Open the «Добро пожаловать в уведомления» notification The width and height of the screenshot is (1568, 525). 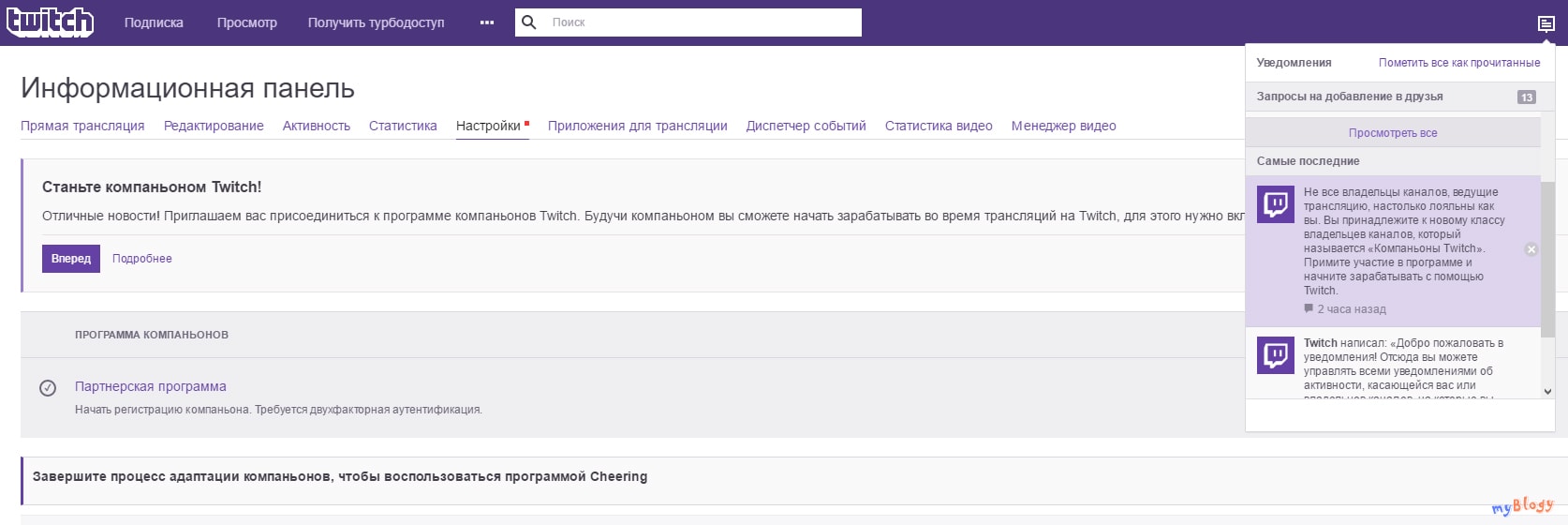tap(1404, 367)
